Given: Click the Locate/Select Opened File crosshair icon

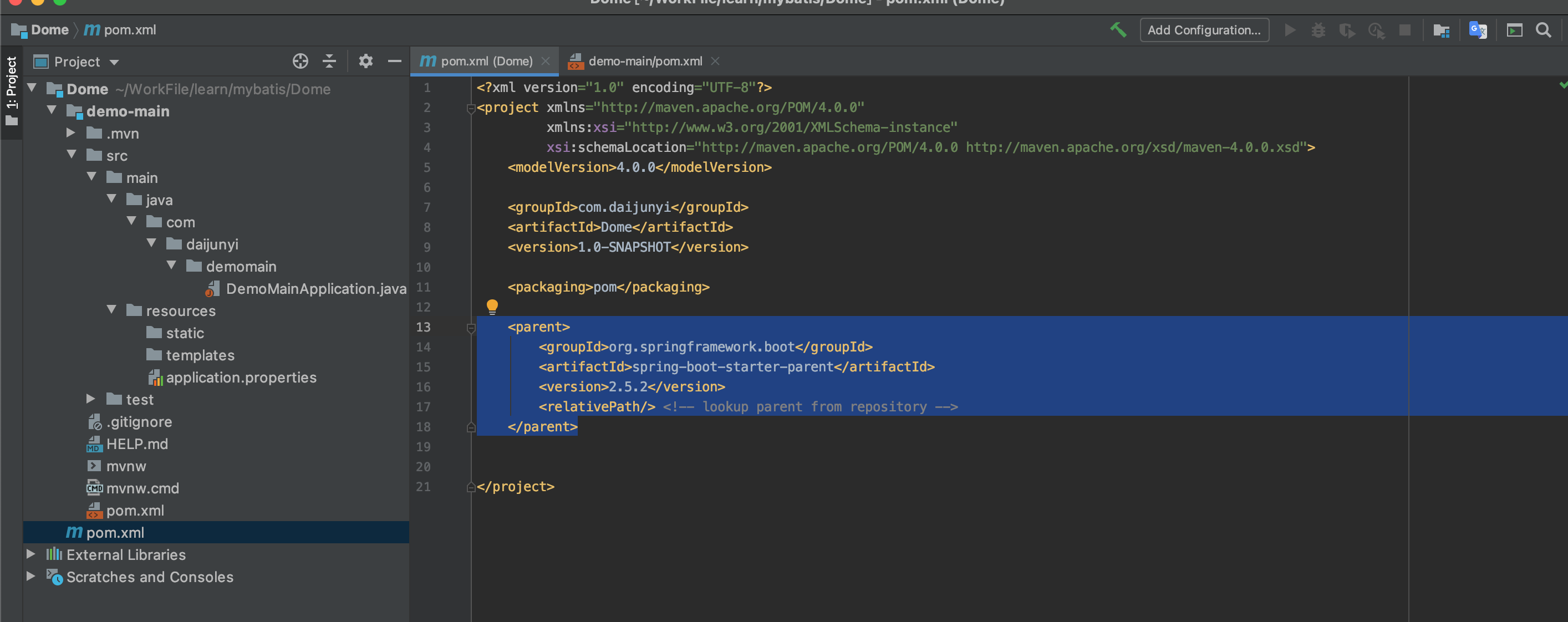Looking at the screenshot, I should (x=300, y=61).
